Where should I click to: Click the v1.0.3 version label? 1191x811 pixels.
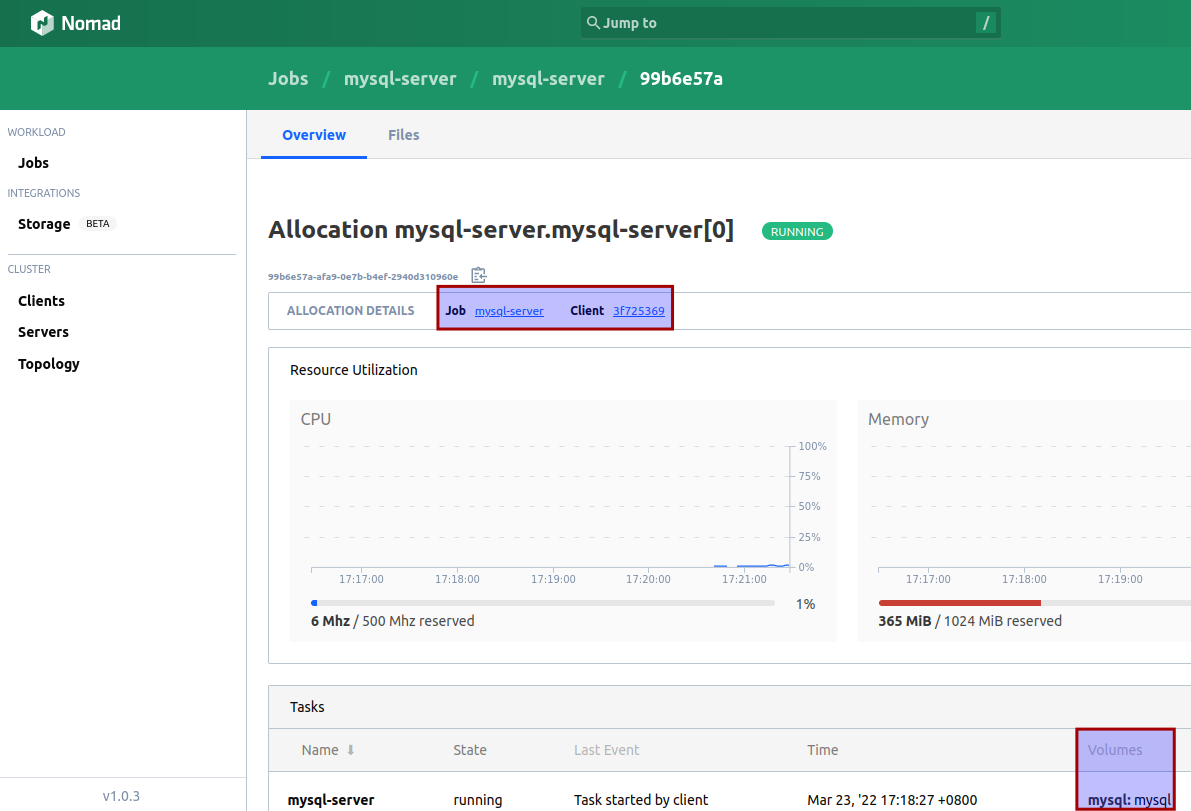point(122,797)
